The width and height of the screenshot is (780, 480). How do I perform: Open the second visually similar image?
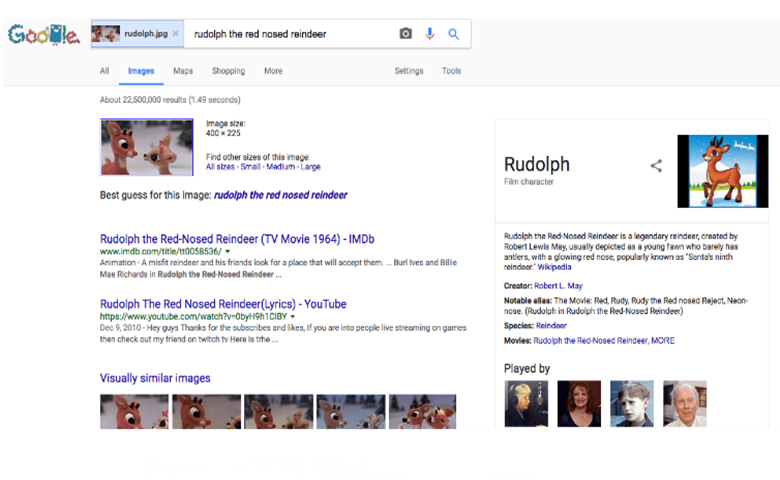coord(206,411)
